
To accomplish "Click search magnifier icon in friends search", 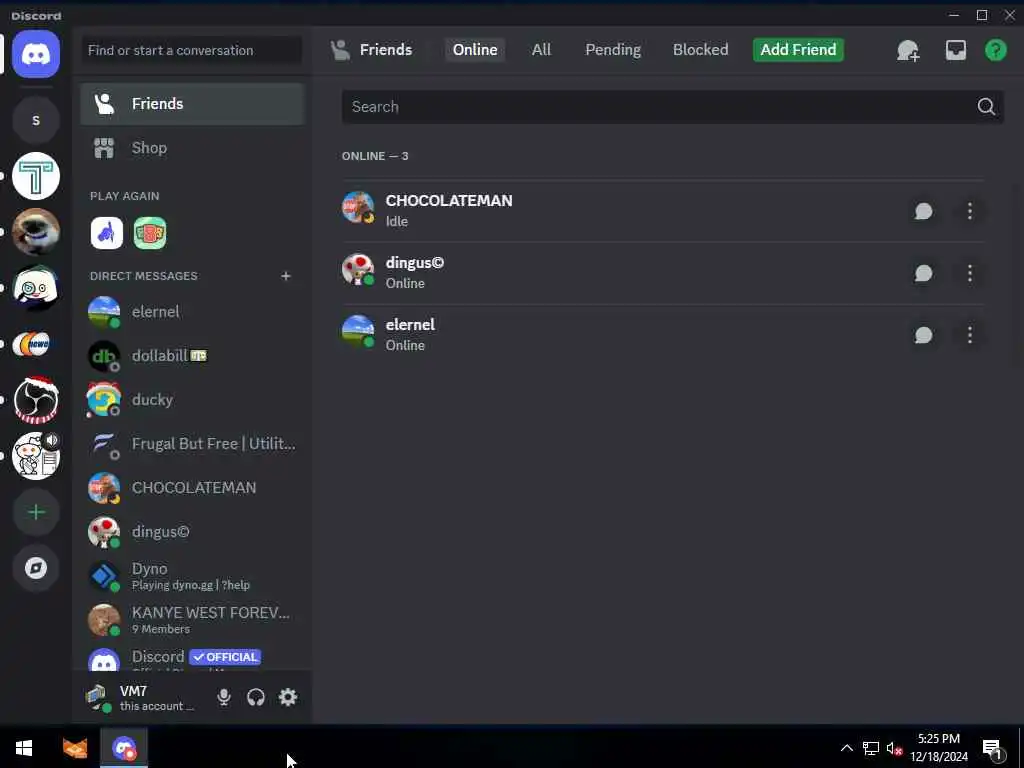I will coord(986,106).
